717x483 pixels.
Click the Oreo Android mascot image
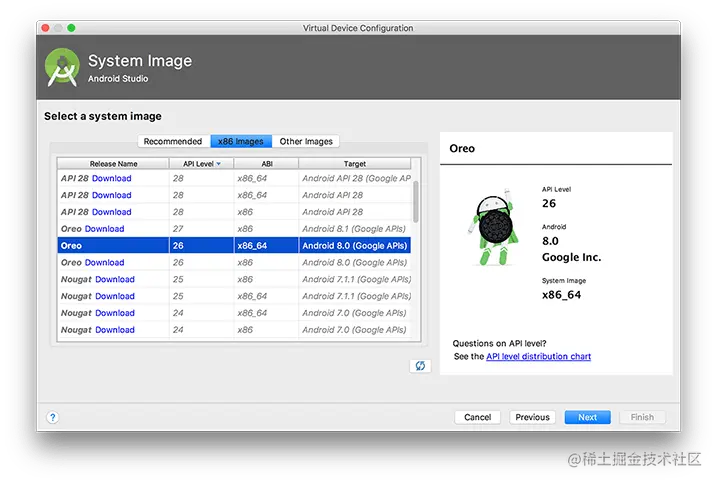[494, 227]
